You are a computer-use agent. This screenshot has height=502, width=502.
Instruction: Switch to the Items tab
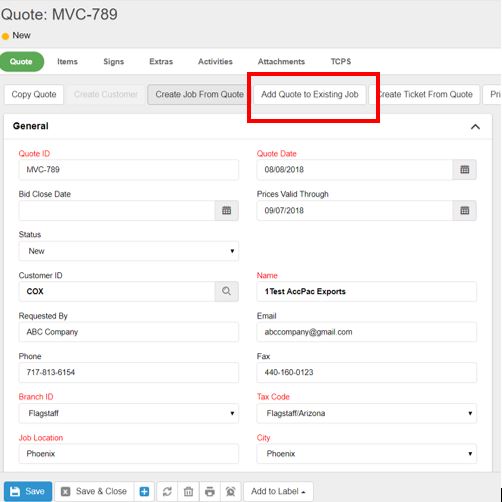click(x=67, y=62)
